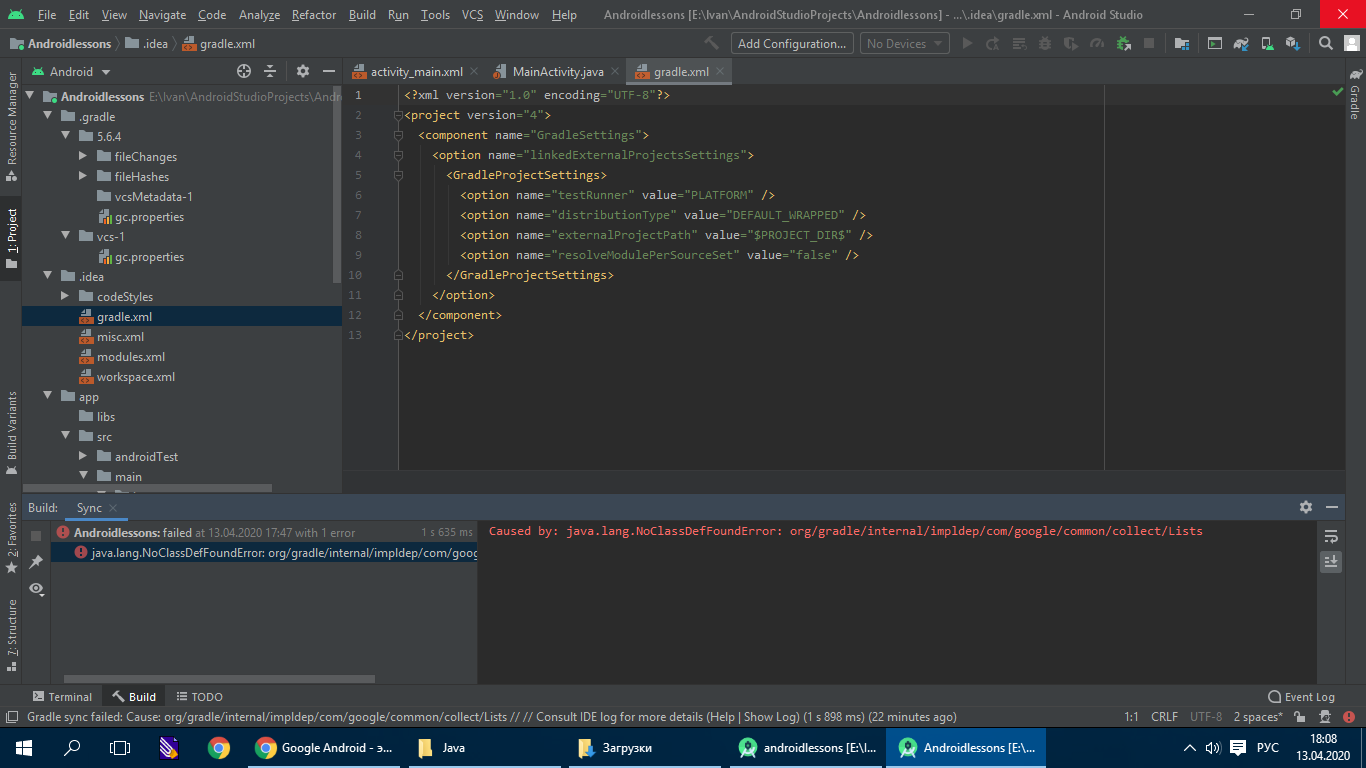Click the UTF-8 encoding indicator
This screenshot has height=768, width=1366.
click(x=1206, y=717)
